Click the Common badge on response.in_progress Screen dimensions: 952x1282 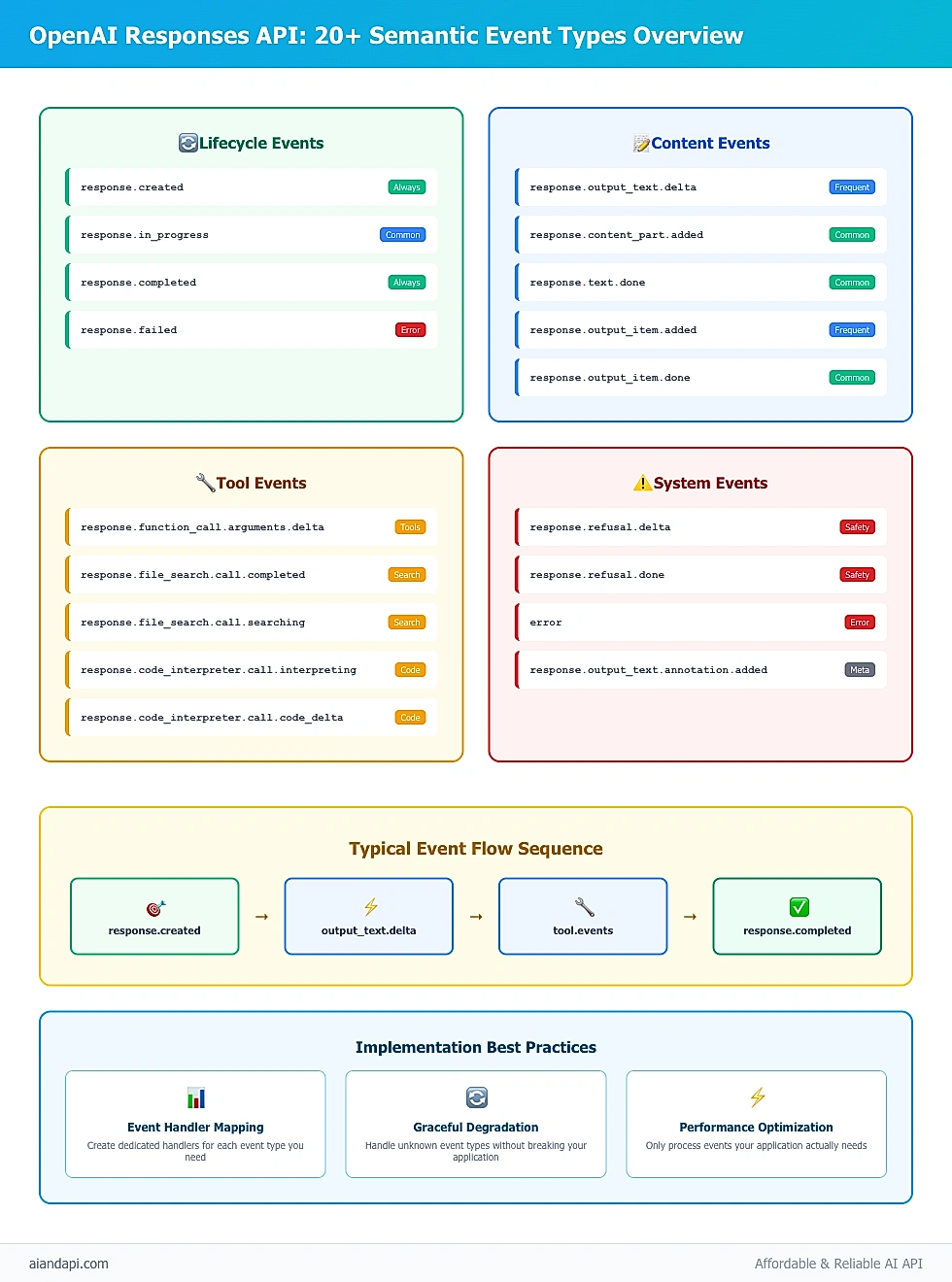(x=403, y=235)
